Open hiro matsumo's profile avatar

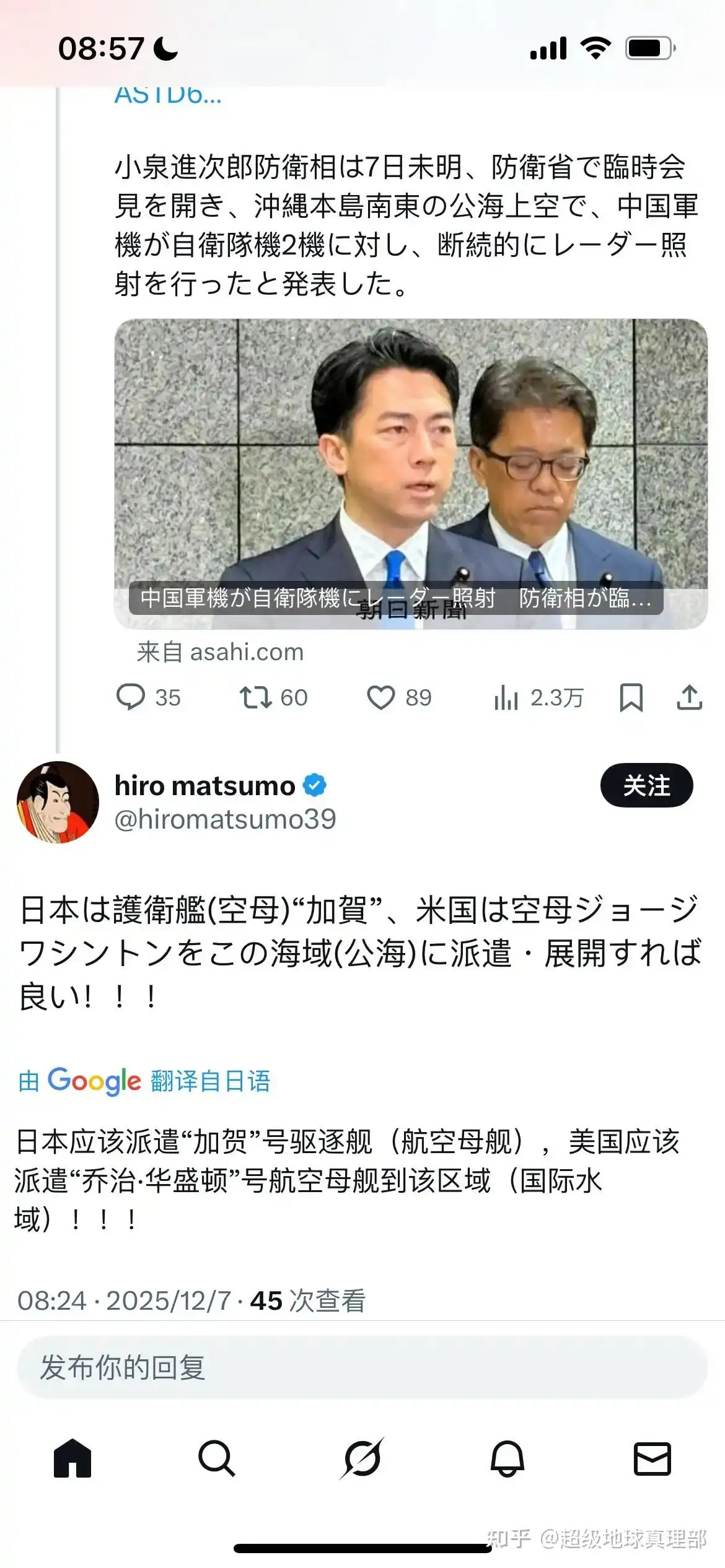point(58,802)
